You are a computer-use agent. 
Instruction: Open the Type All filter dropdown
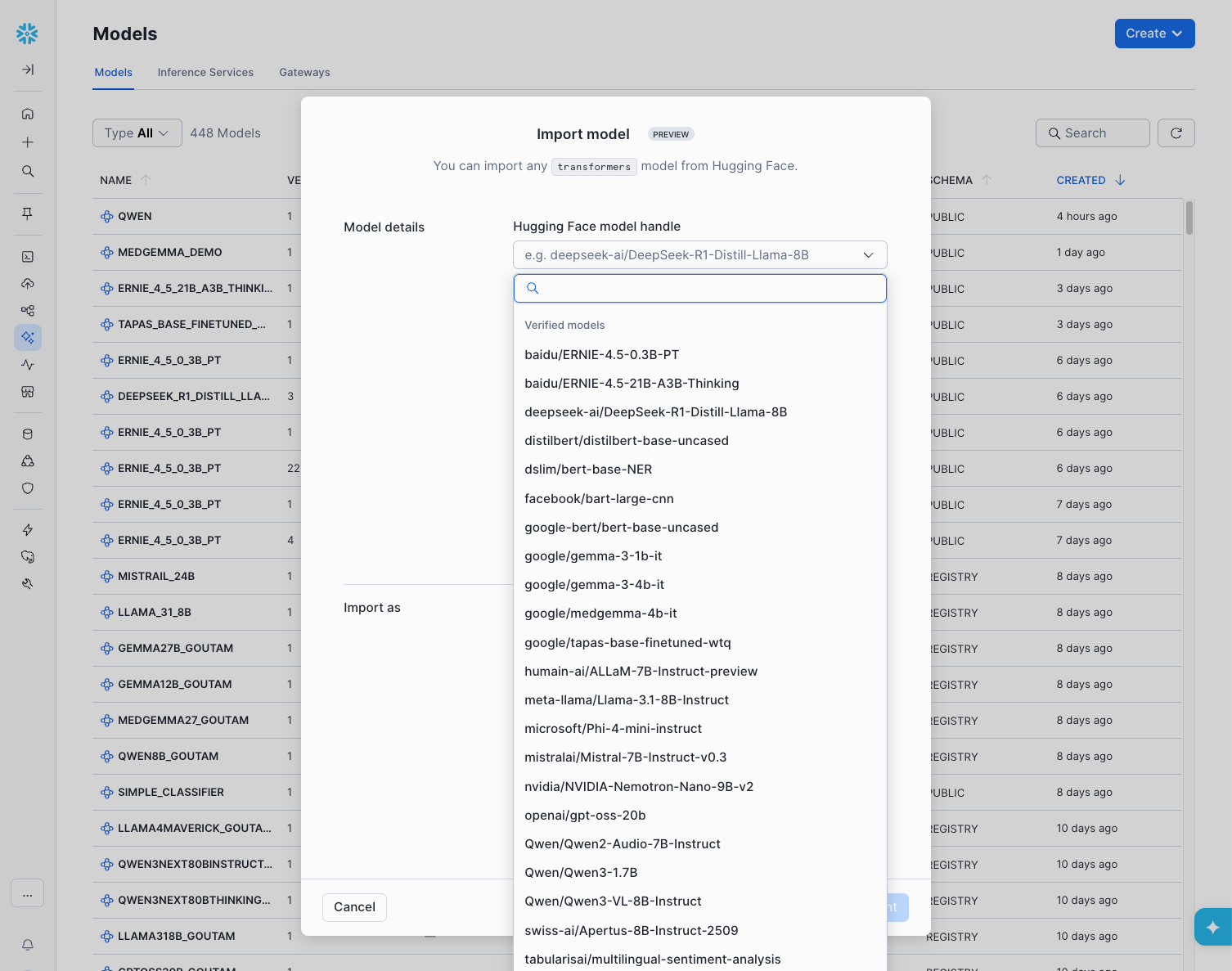click(136, 133)
